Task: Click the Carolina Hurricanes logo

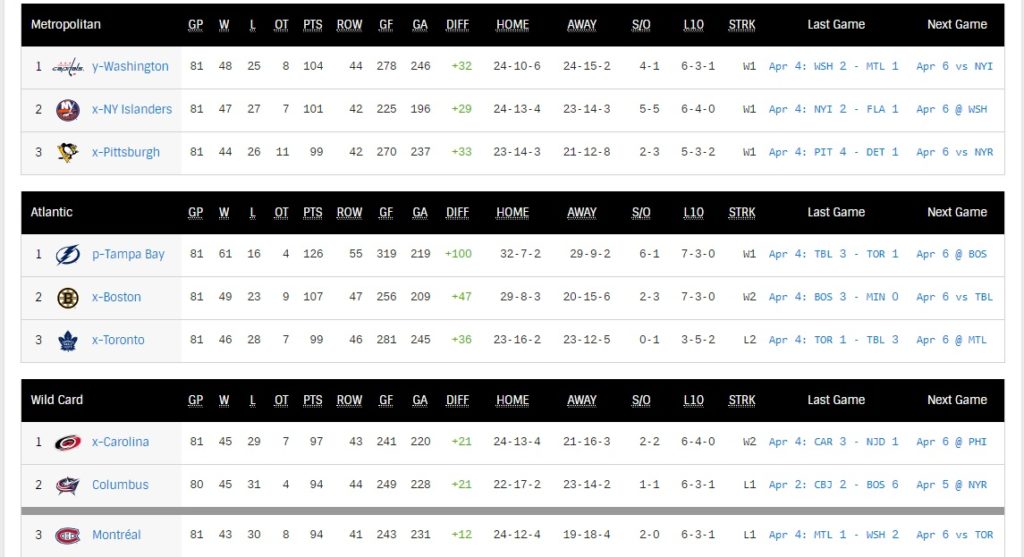Action: 68,443
